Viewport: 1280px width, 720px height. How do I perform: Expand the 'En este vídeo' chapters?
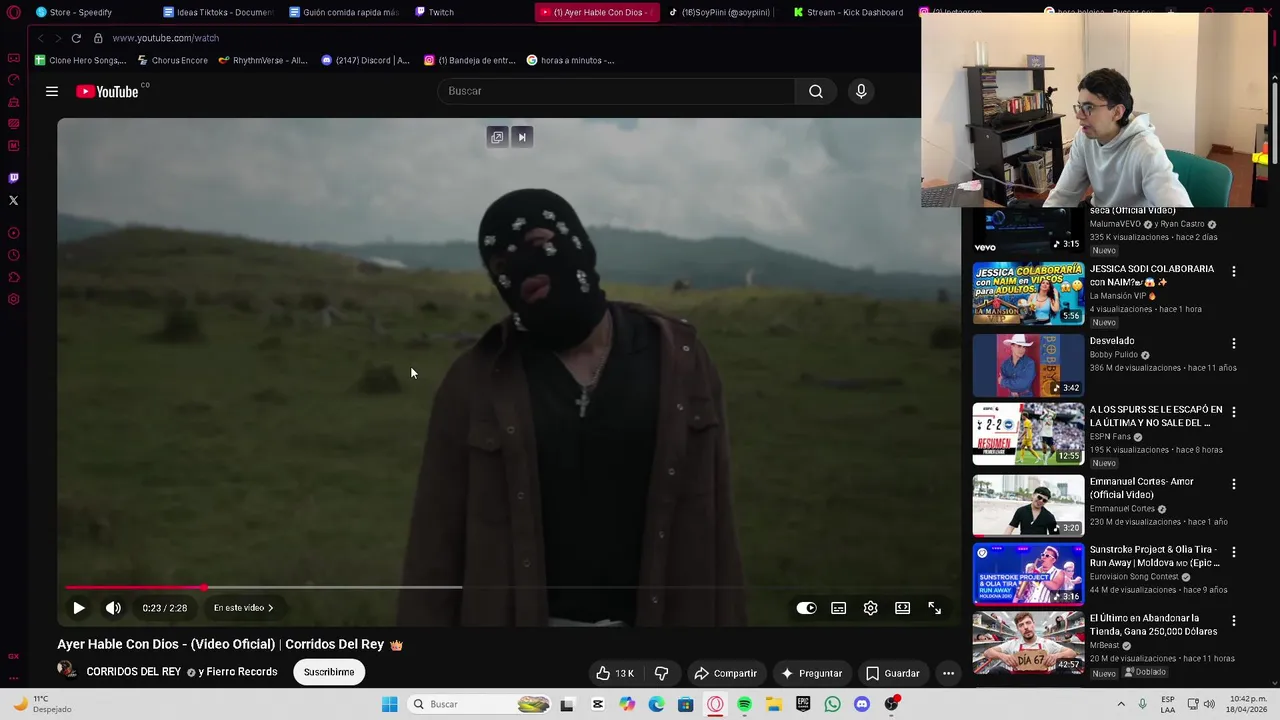[x=243, y=608]
